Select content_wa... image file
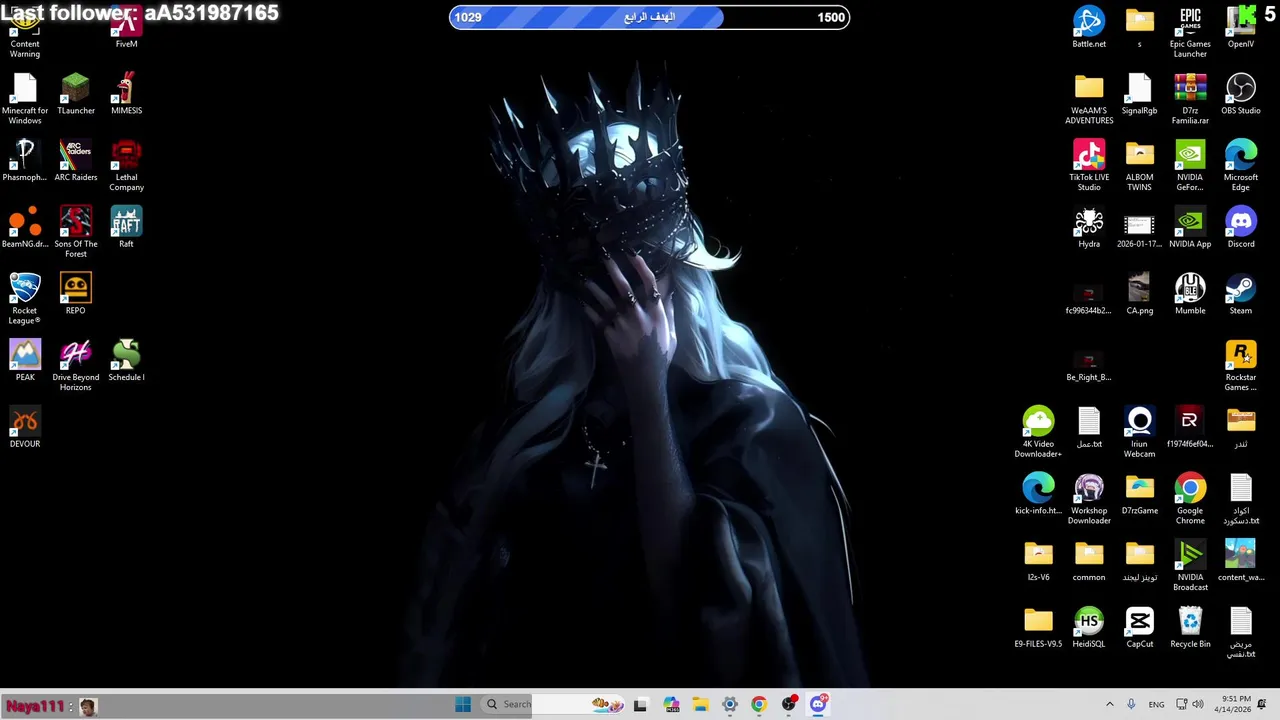The height and width of the screenshot is (720, 1280). click(1241, 561)
